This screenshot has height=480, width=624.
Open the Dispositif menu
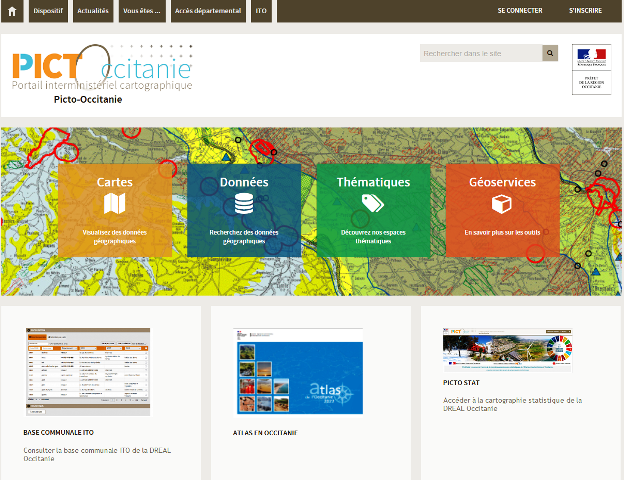coord(48,11)
